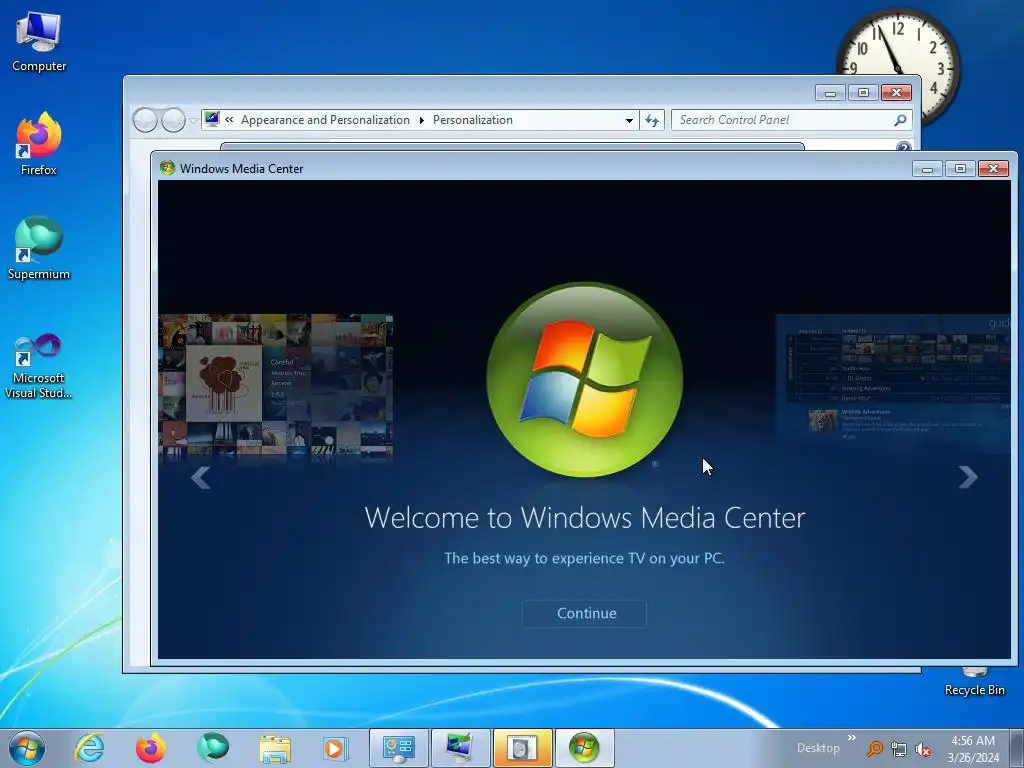Switch to the highlighted orange taskbar button

pyautogui.click(x=522, y=748)
